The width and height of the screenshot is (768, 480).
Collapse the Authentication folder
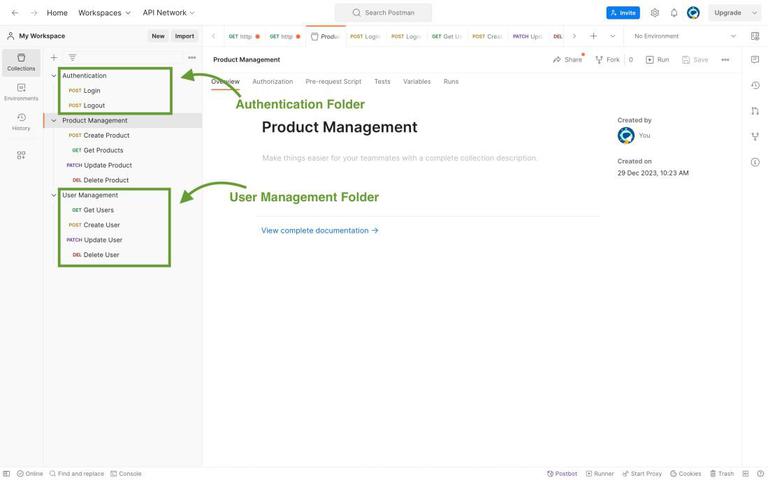[x=54, y=76]
